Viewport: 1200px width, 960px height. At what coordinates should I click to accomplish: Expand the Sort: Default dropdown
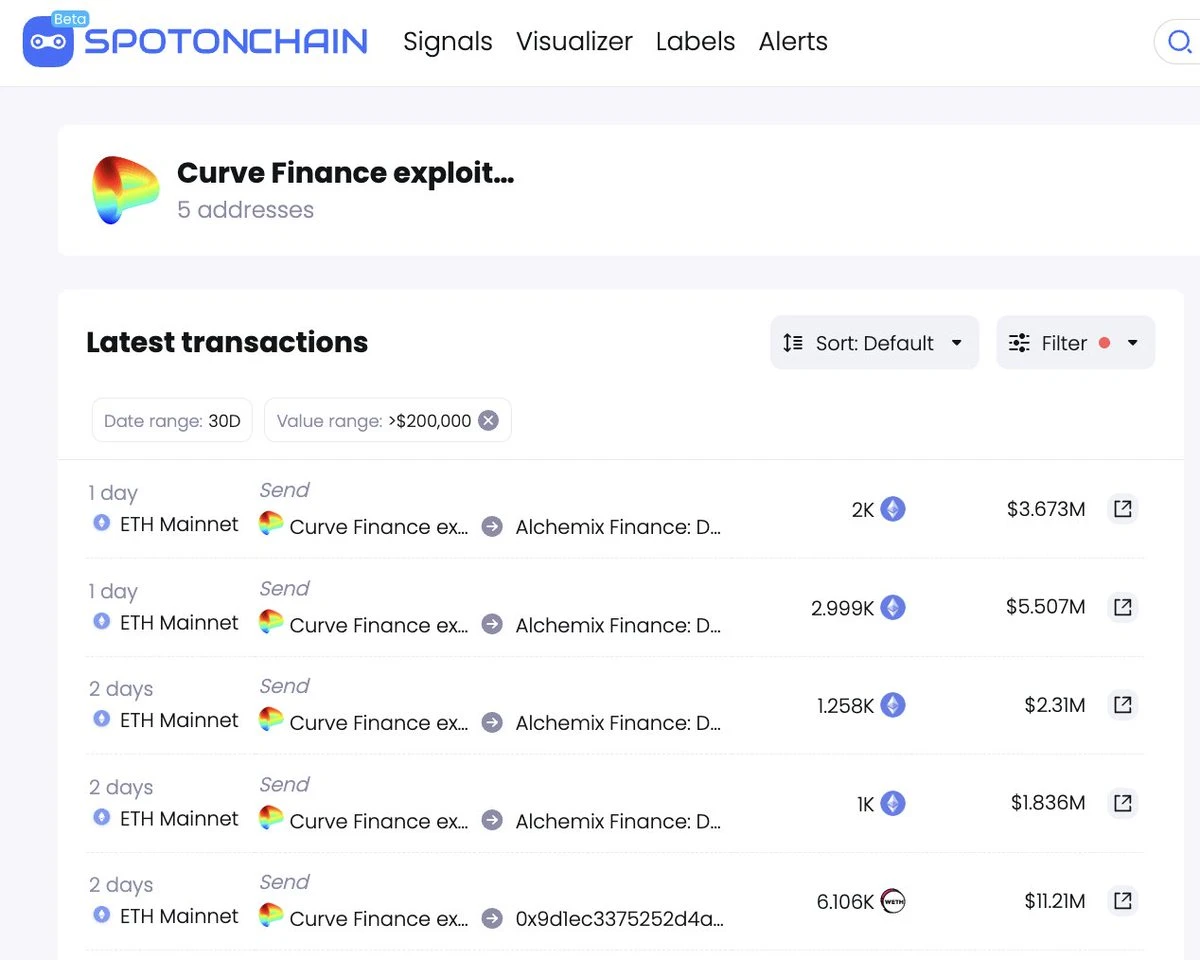pos(873,343)
